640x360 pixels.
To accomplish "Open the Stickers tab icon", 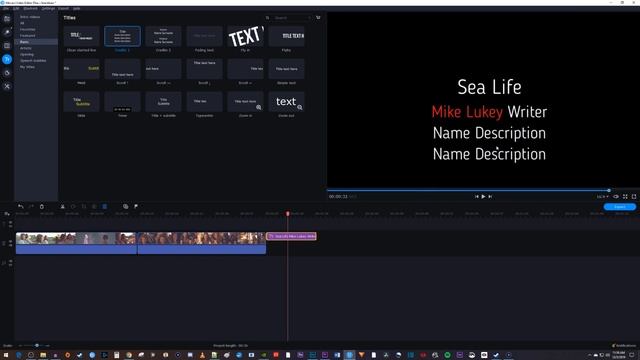I will (x=7, y=73).
